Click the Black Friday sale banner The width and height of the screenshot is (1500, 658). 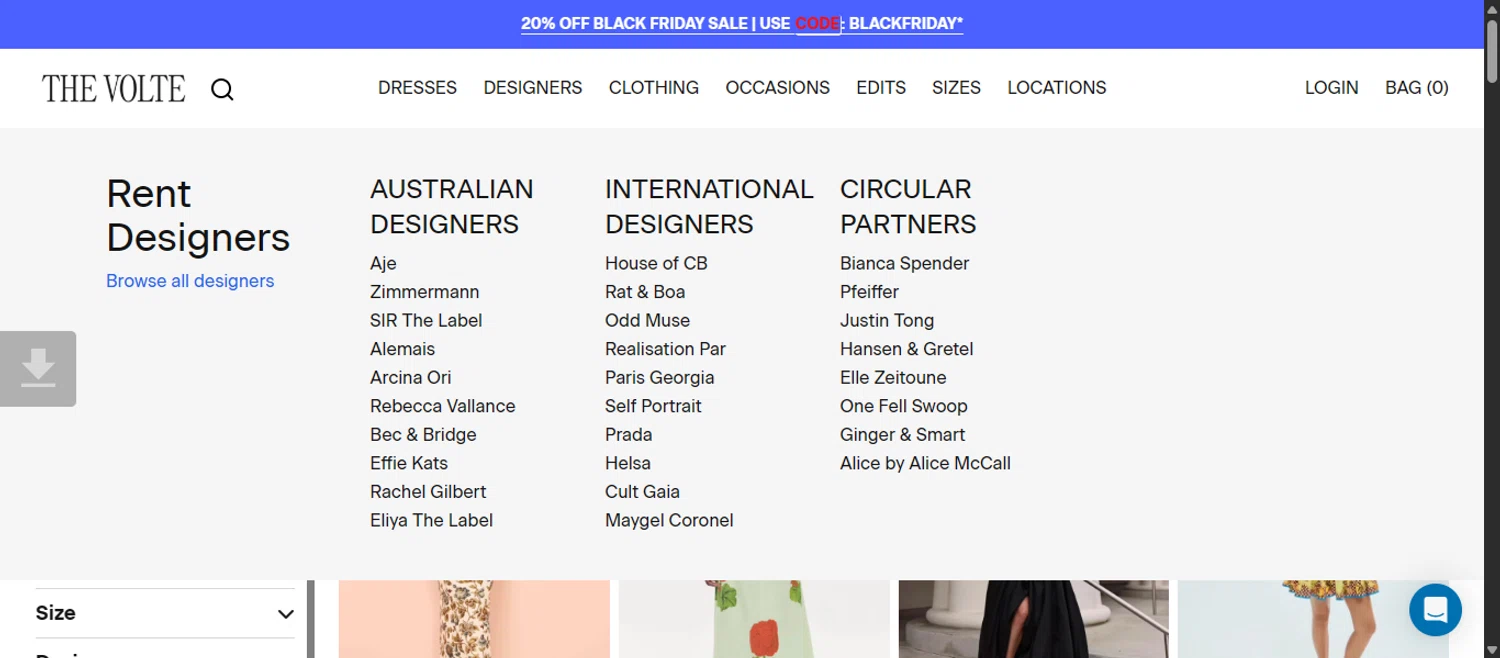(x=742, y=23)
